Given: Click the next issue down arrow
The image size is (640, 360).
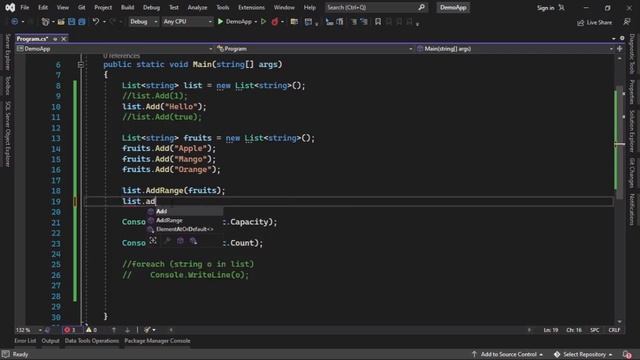Looking at the screenshot, I should [127, 330].
